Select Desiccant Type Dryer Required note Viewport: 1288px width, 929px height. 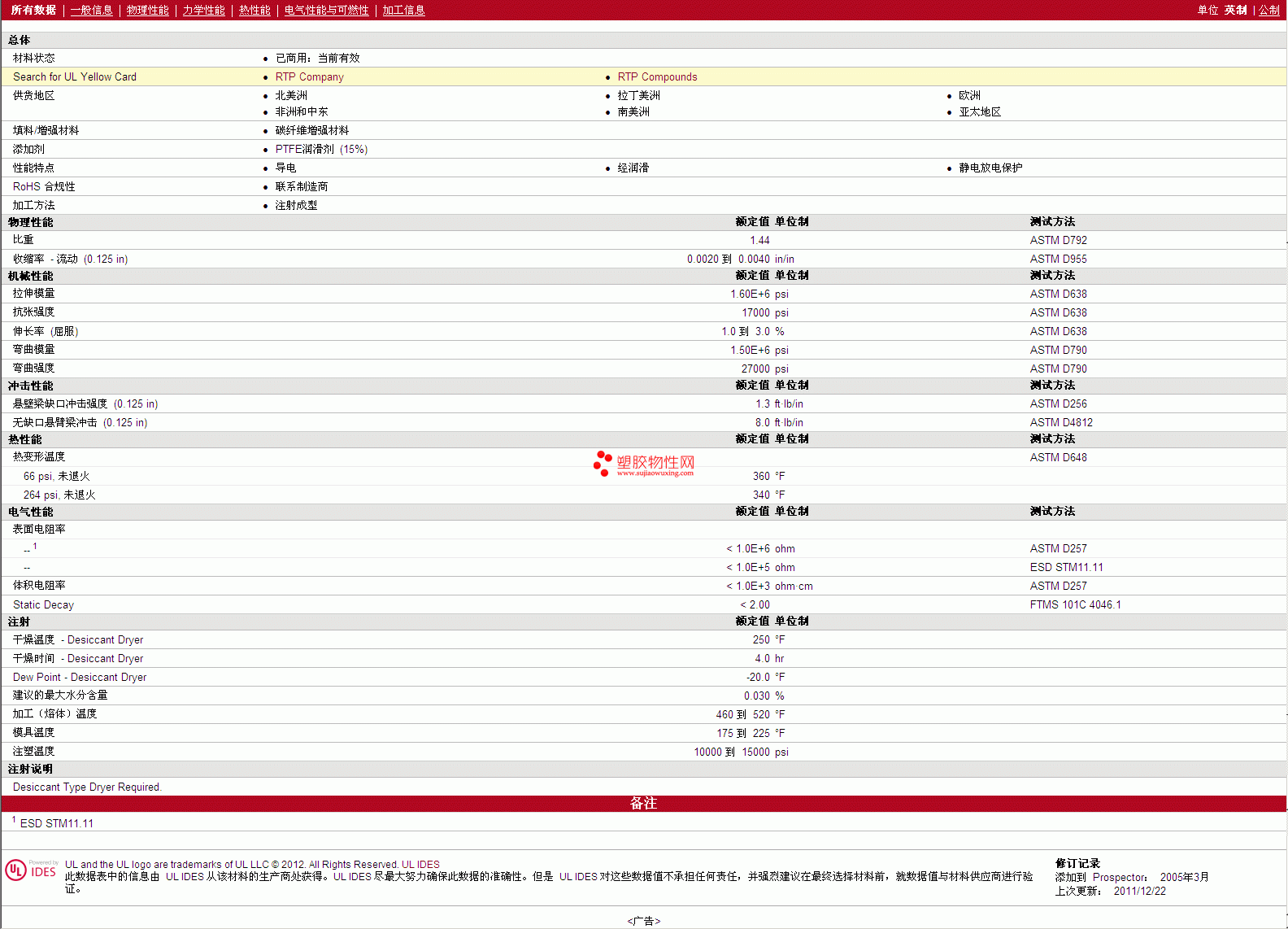pos(87,787)
